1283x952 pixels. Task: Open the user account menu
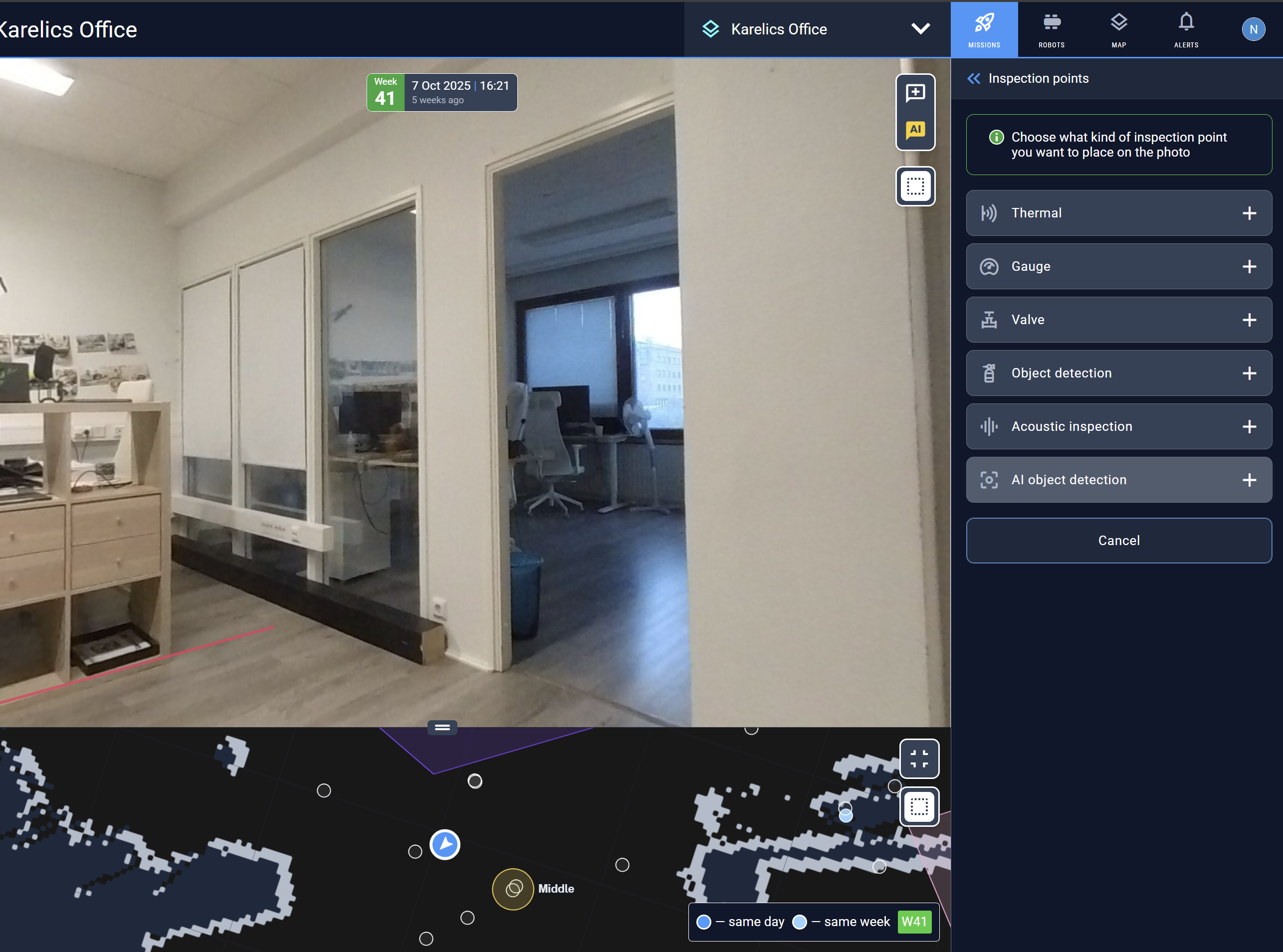[x=1253, y=29]
